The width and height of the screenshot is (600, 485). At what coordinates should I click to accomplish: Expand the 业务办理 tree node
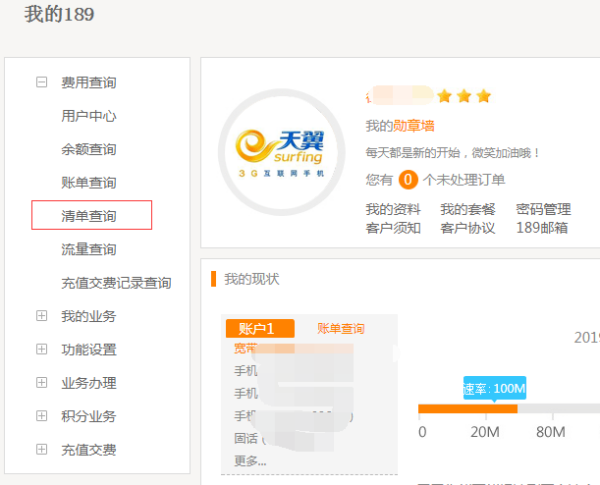(42, 383)
